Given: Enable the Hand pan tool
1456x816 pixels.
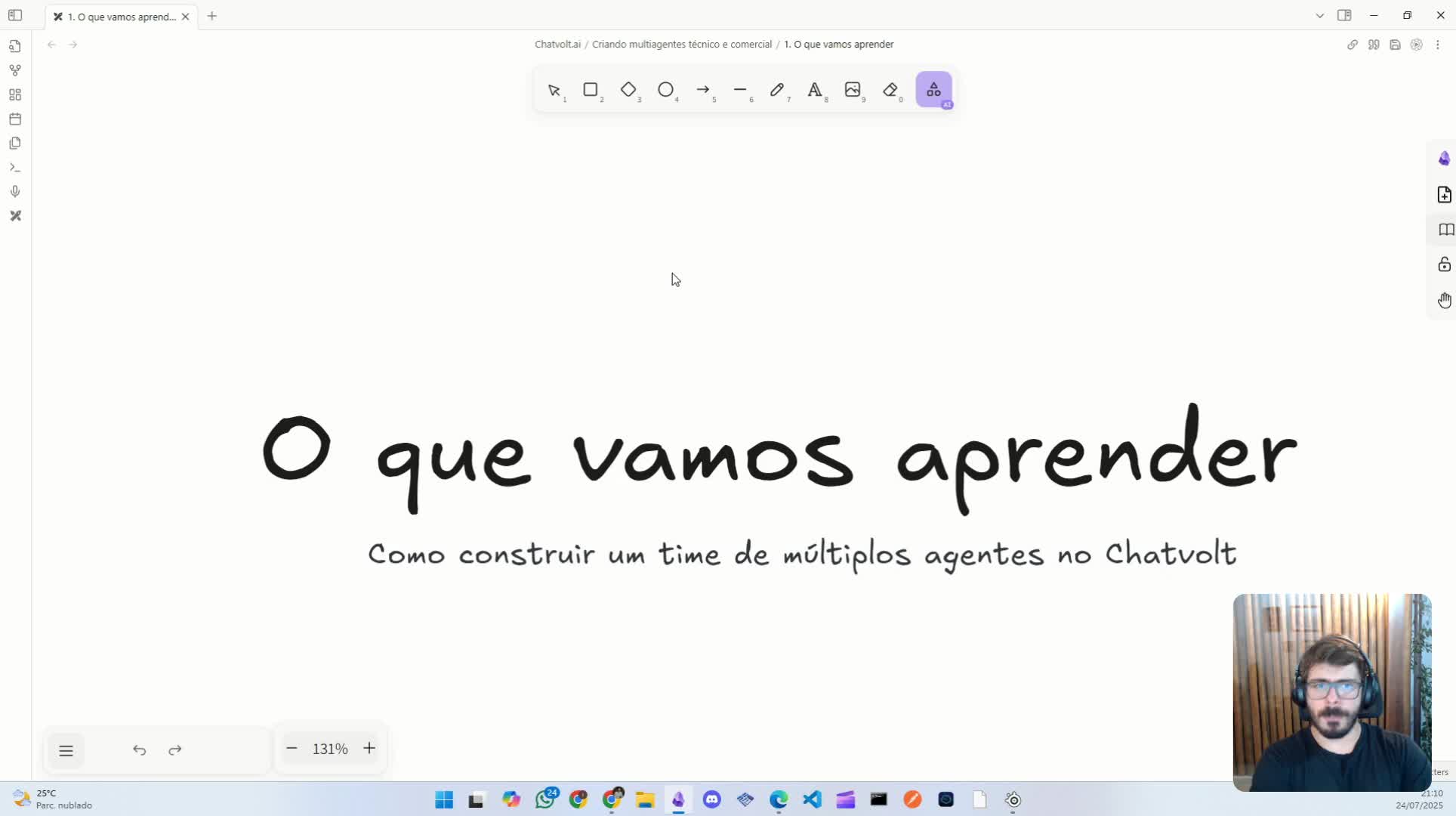Looking at the screenshot, I should click(x=1445, y=300).
